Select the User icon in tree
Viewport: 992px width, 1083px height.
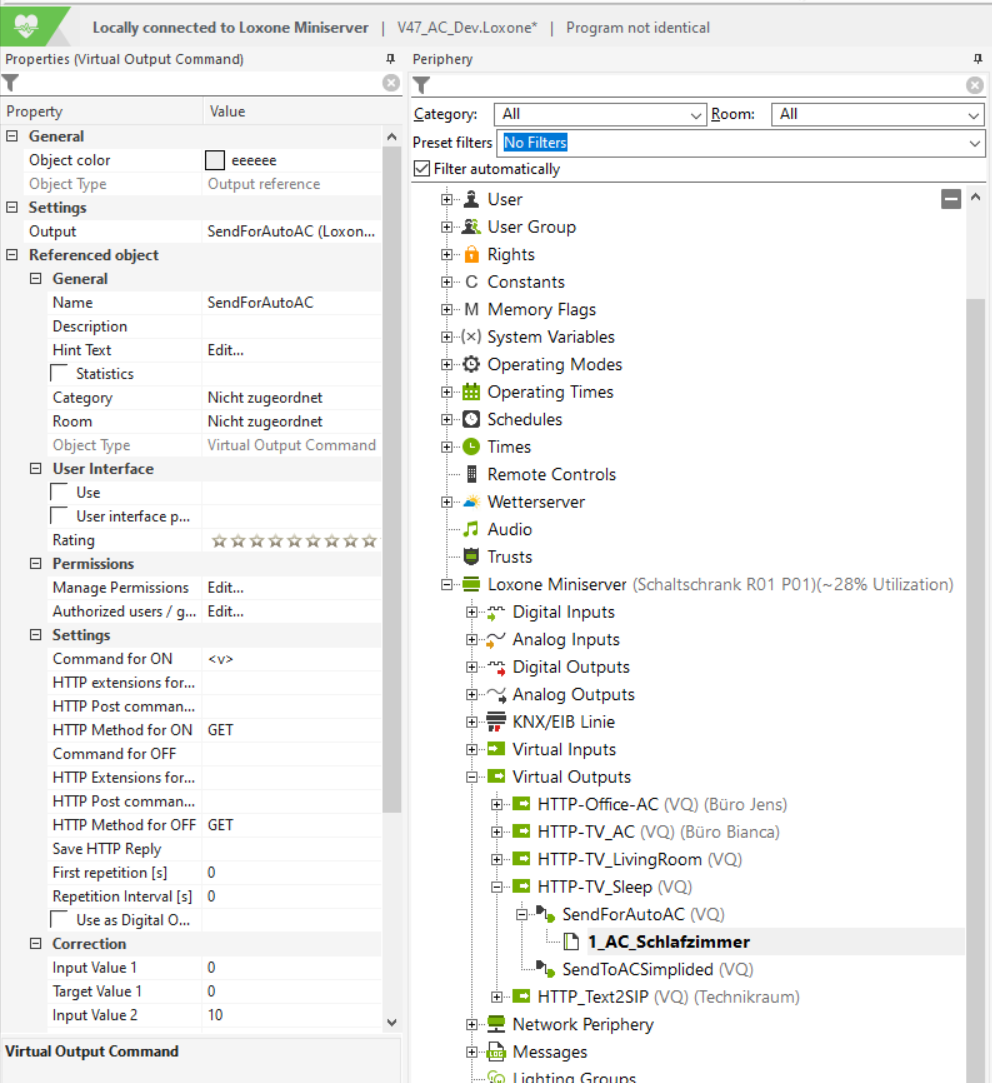pos(471,200)
